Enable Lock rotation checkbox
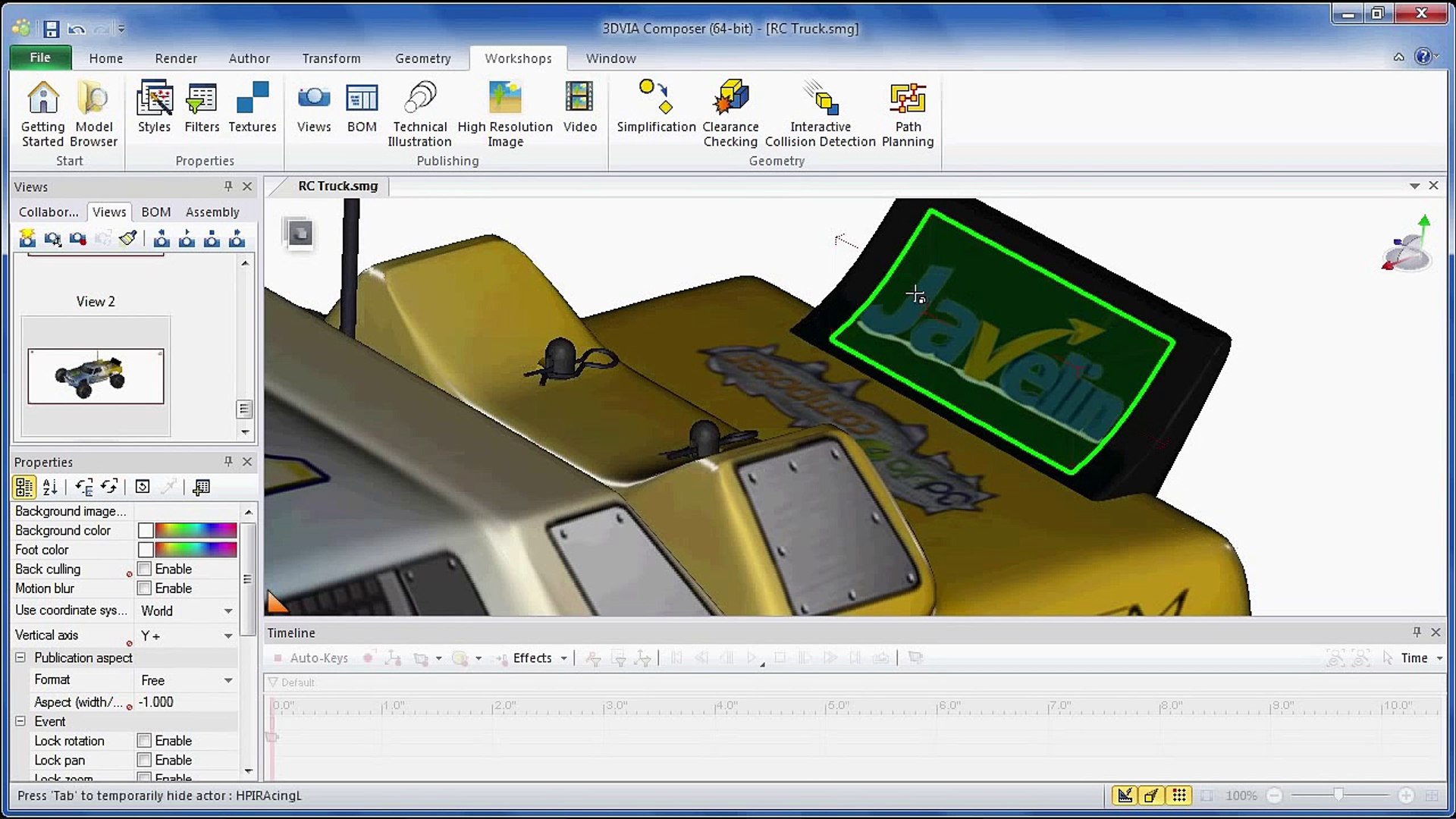Image resolution: width=1456 pixels, height=819 pixels. tap(144, 741)
